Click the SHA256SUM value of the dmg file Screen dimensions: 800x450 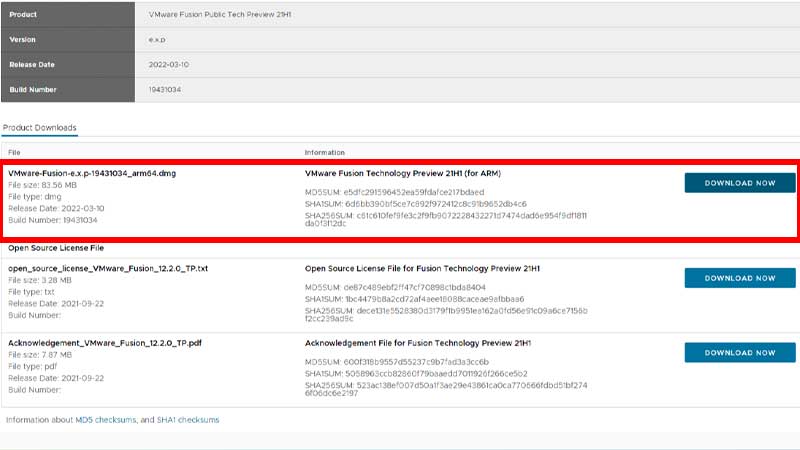coord(446,219)
